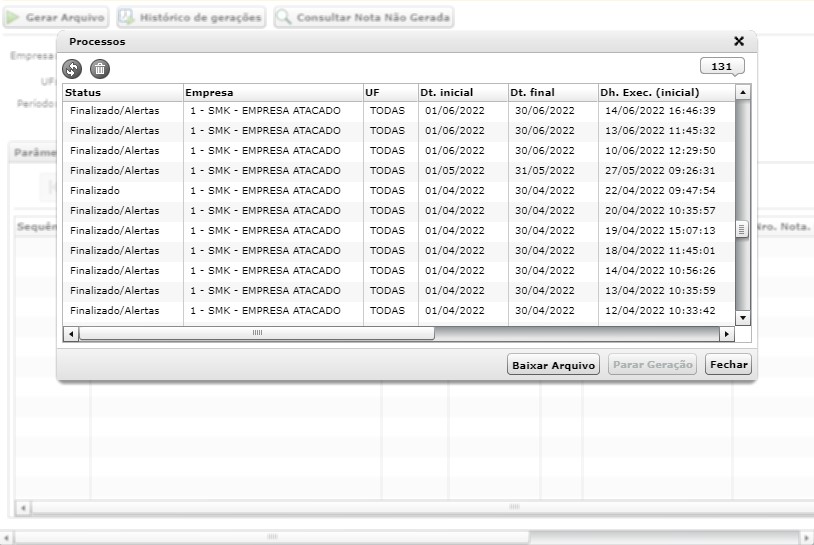Select row executed 10/06/2022 12:29:50

pyautogui.click(x=399, y=151)
